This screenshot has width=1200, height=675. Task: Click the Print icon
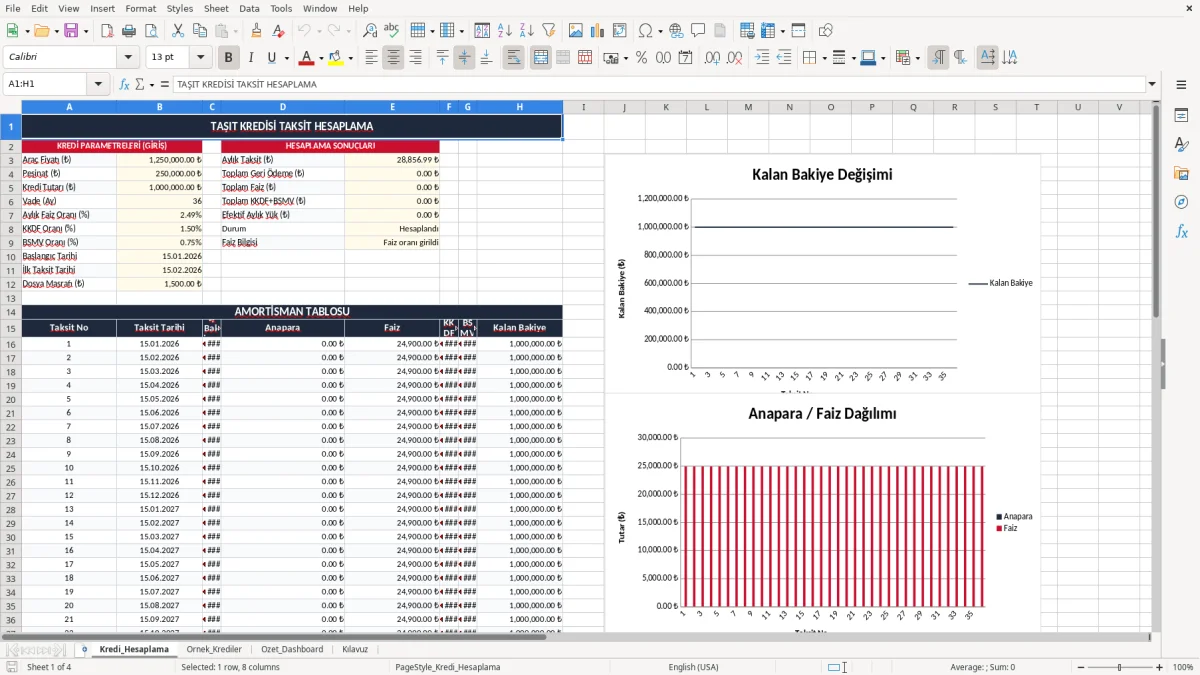(x=129, y=31)
